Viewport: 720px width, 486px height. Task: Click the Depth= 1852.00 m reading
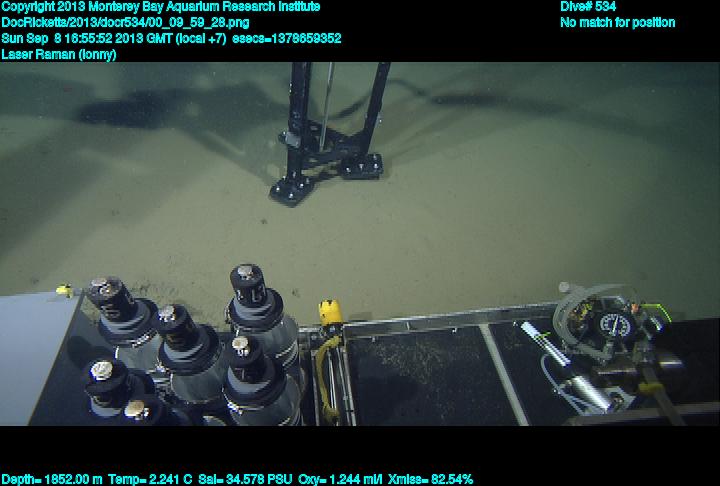52,480
